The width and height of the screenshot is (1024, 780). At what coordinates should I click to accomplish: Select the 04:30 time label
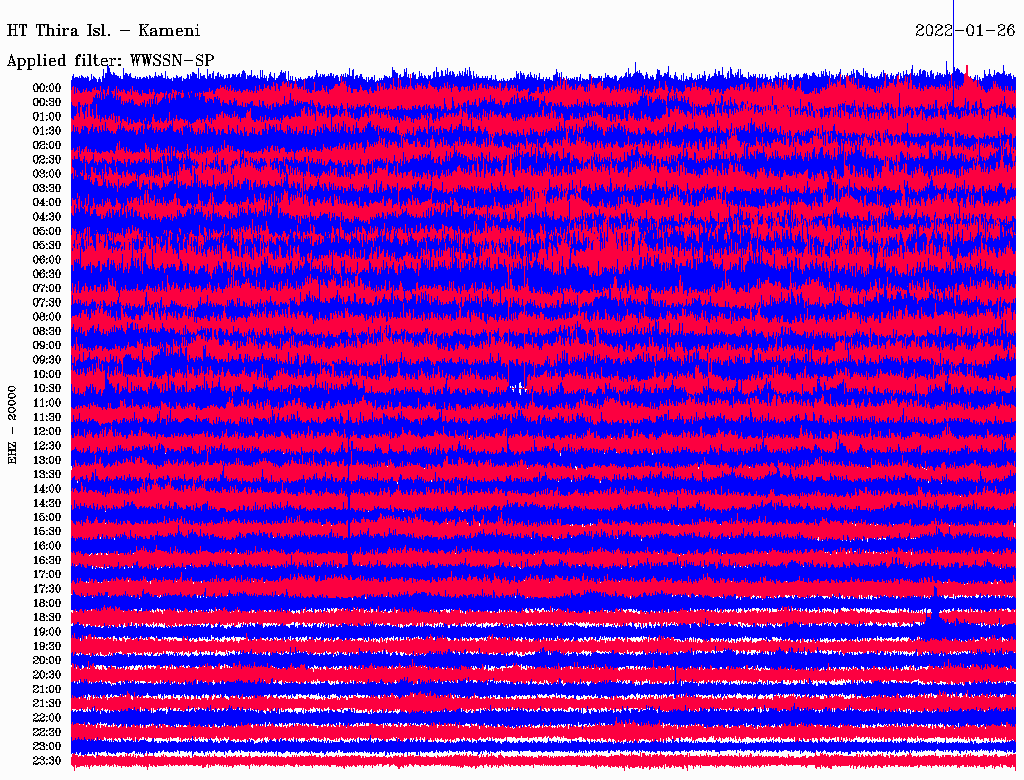point(47,217)
